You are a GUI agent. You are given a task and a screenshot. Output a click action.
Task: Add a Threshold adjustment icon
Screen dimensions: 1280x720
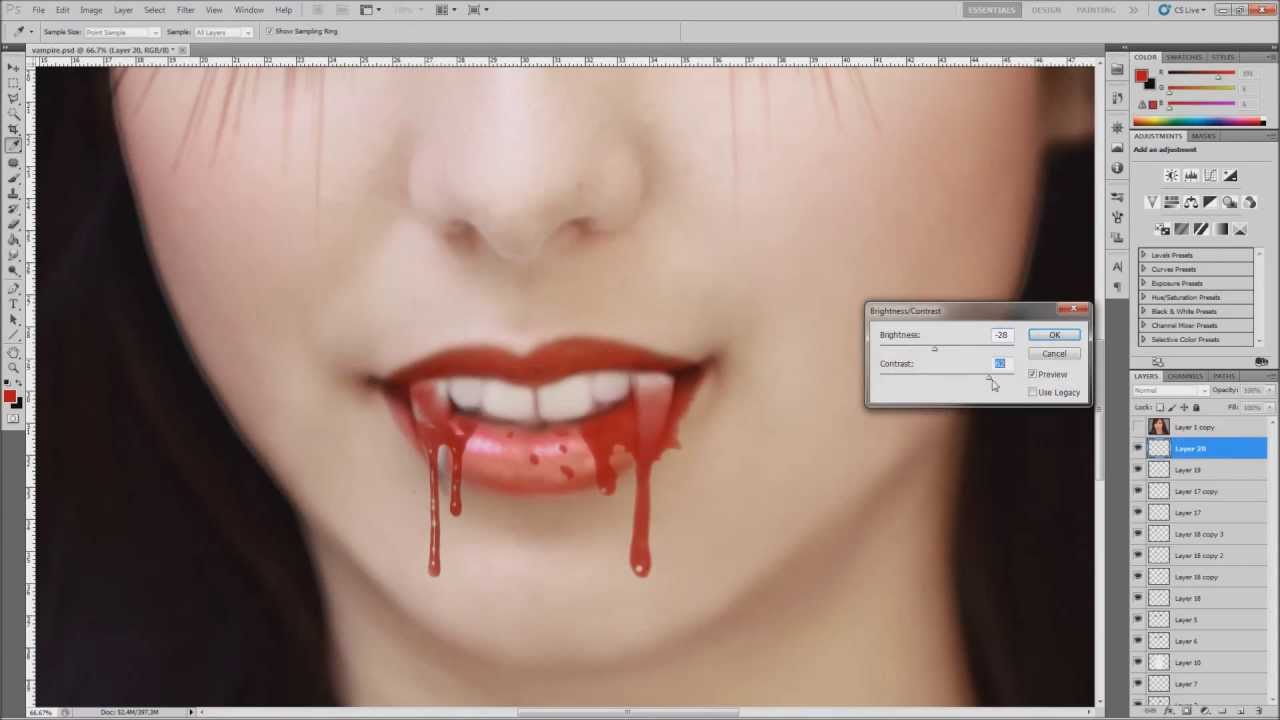point(1201,229)
